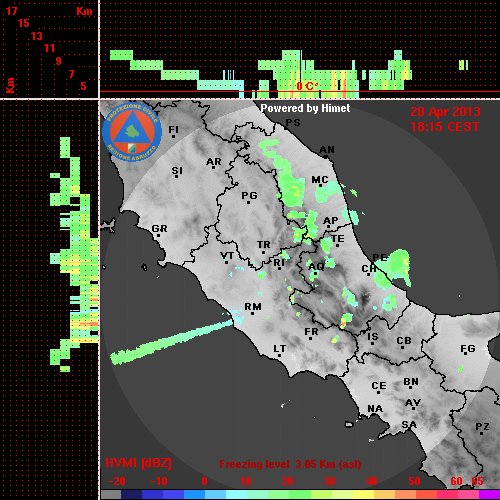Pick the dark navy segment of the color scale
The width and height of the screenshot is (500, 500).
[131, 495]
